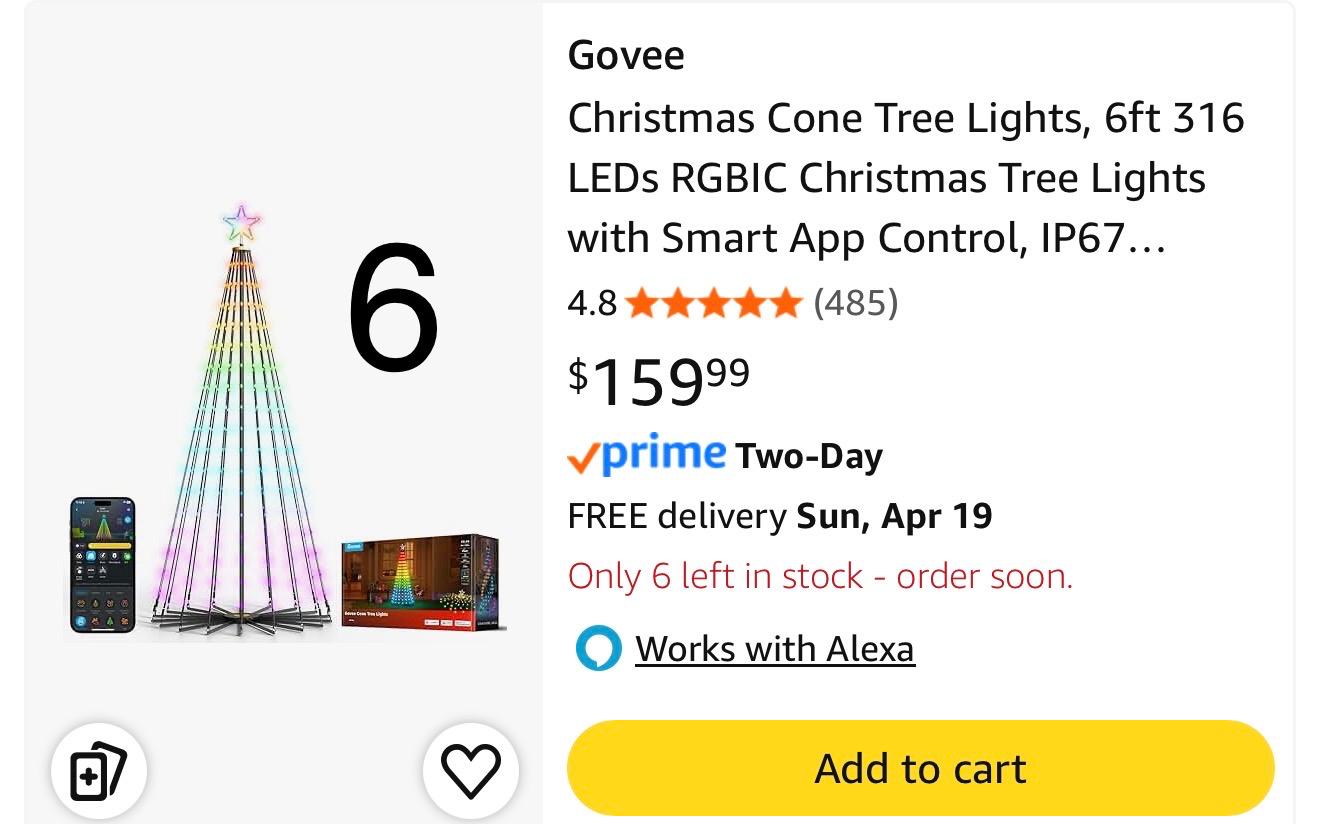Click the 4.8 rating number
The image size is (1320, 824).
592,302
